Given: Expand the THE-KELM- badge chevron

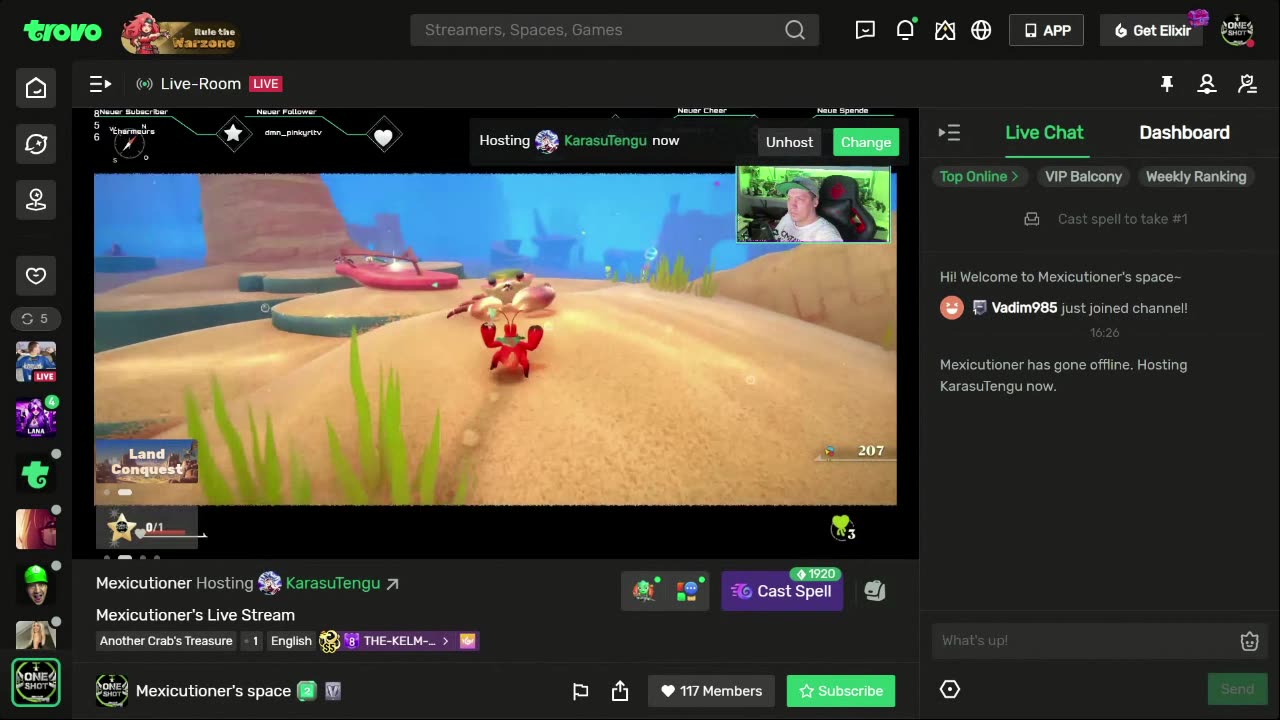Looking at the screenshot, I should coord(446,641).
